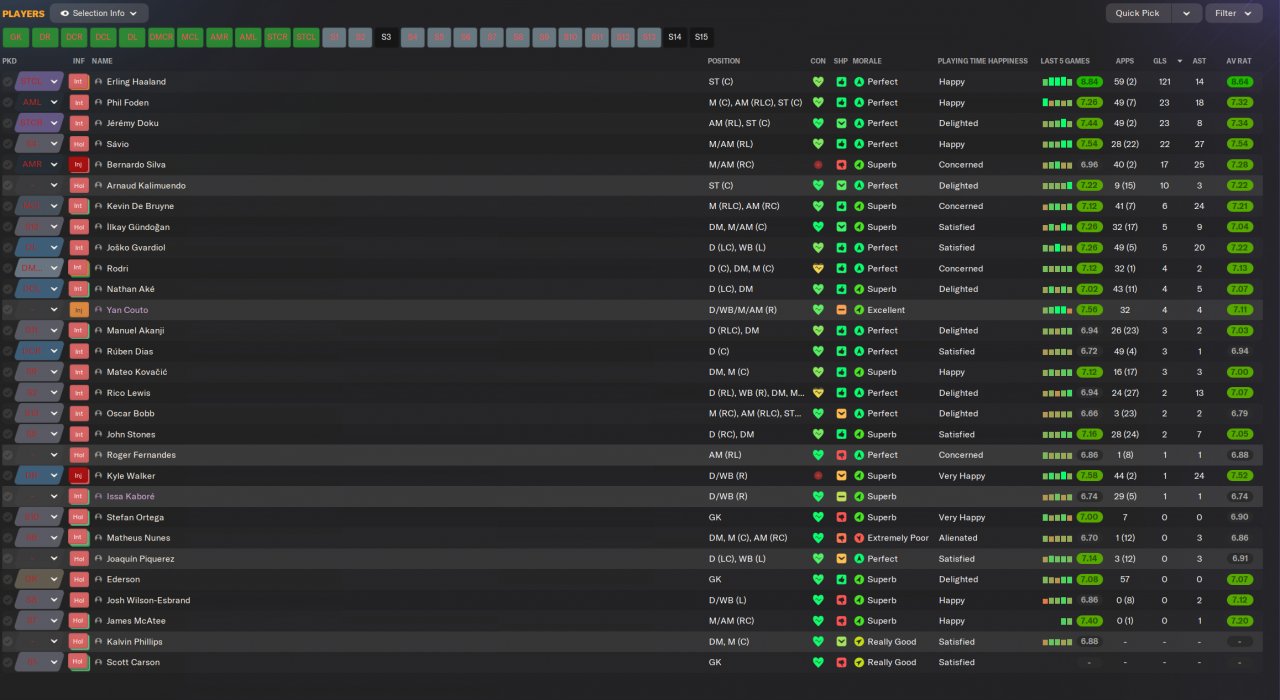Tick the select circle for Ederson
1280x700 pixels.
tap(8, 580)
